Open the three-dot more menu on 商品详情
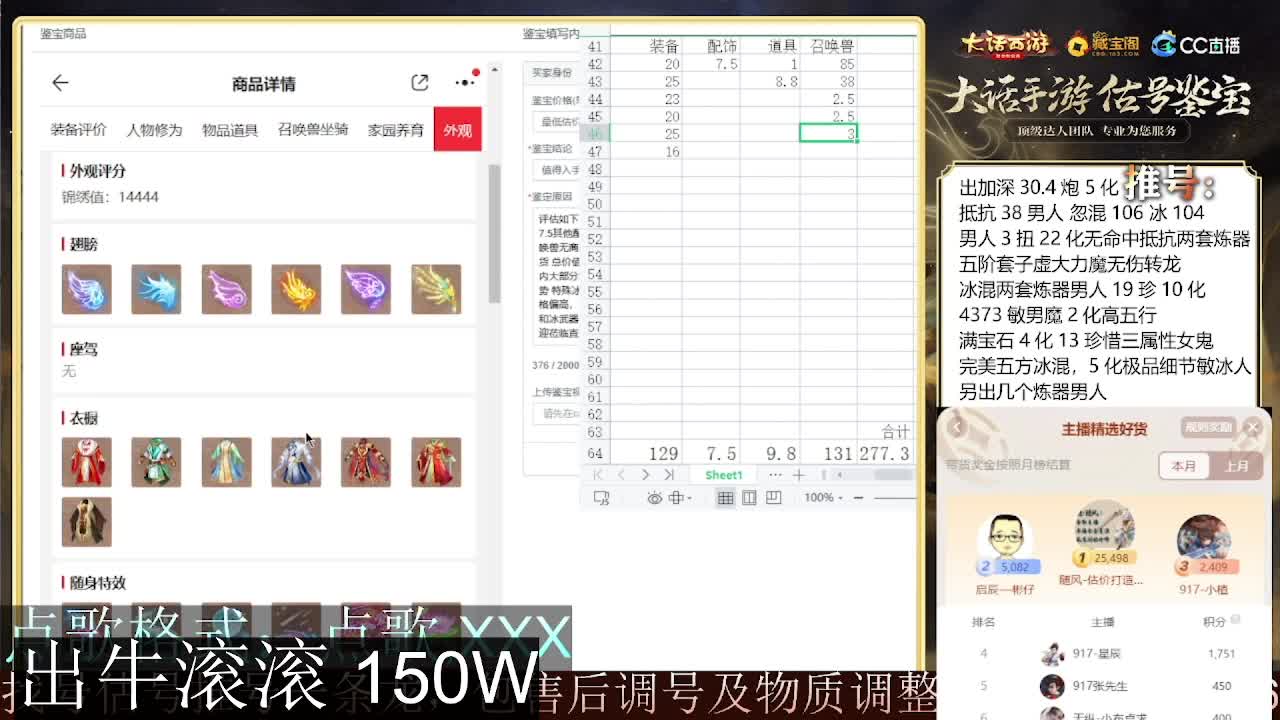1280x720 pixels. tap(463, 83)
